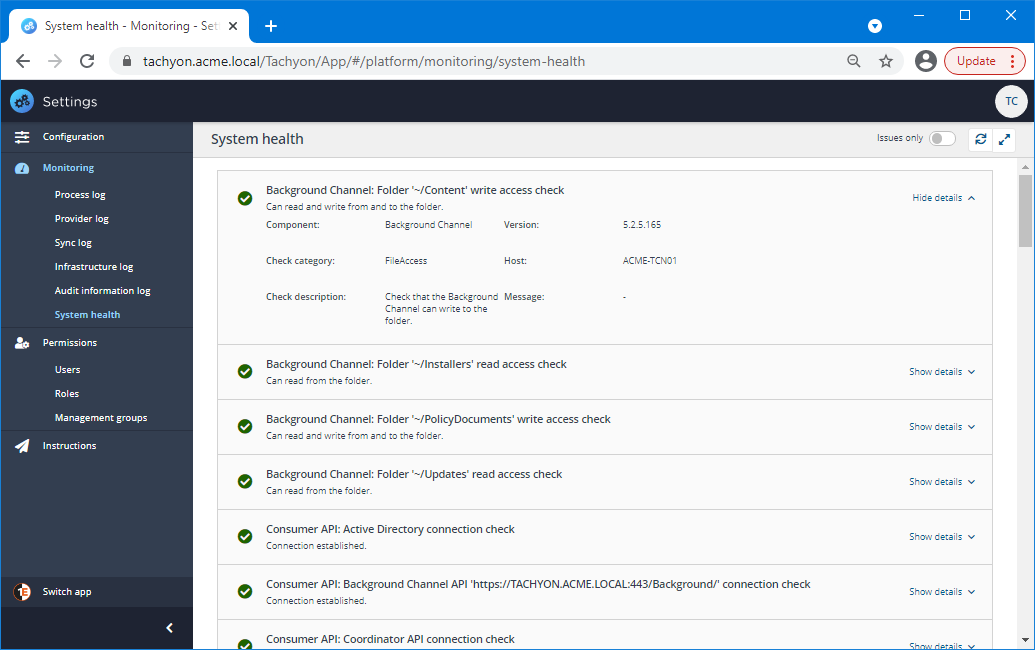Click the 'System health' page heading
The width and height of the screenshot is (1035, 650).
[257, 139]
